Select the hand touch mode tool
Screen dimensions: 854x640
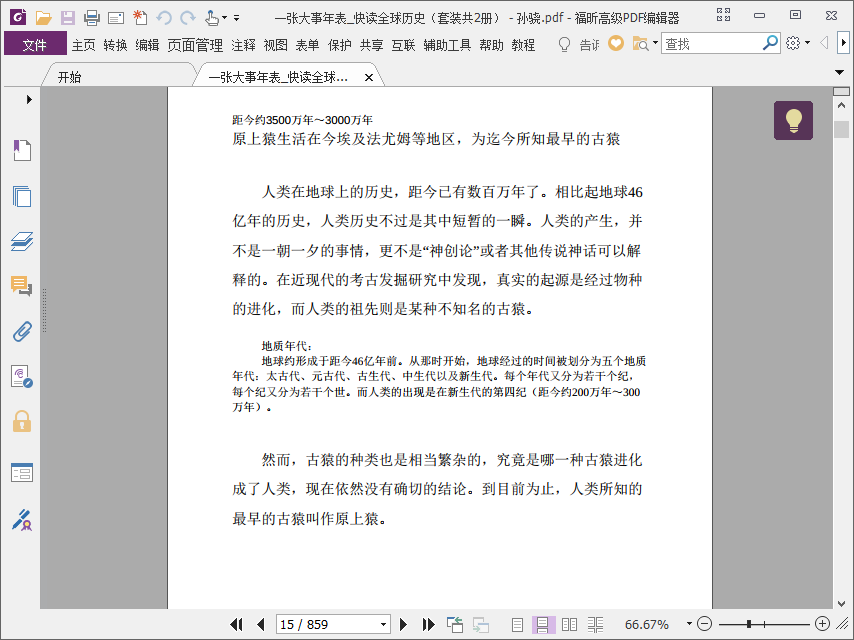tap(212, 18)
